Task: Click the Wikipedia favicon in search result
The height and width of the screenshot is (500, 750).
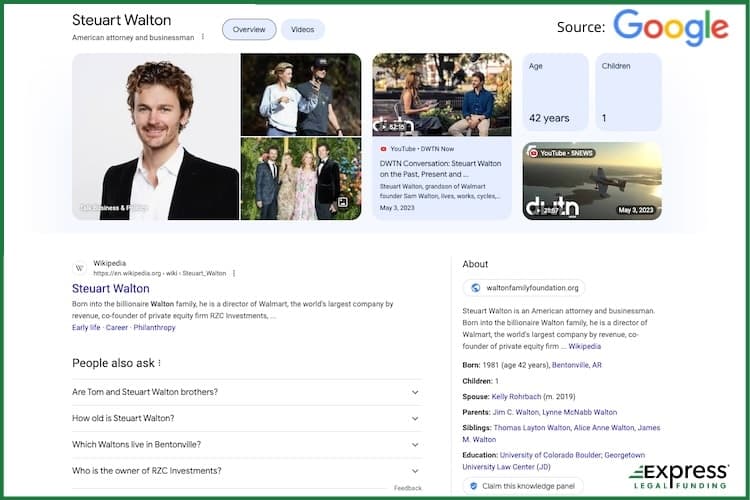Action: 80,268
